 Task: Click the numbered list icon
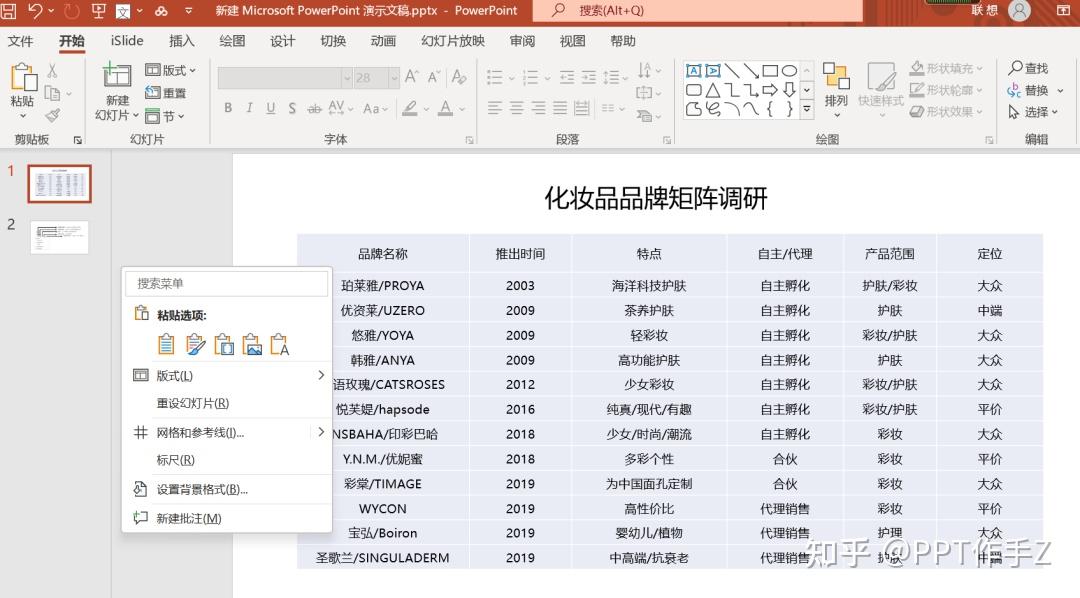(x=530, y=77)
